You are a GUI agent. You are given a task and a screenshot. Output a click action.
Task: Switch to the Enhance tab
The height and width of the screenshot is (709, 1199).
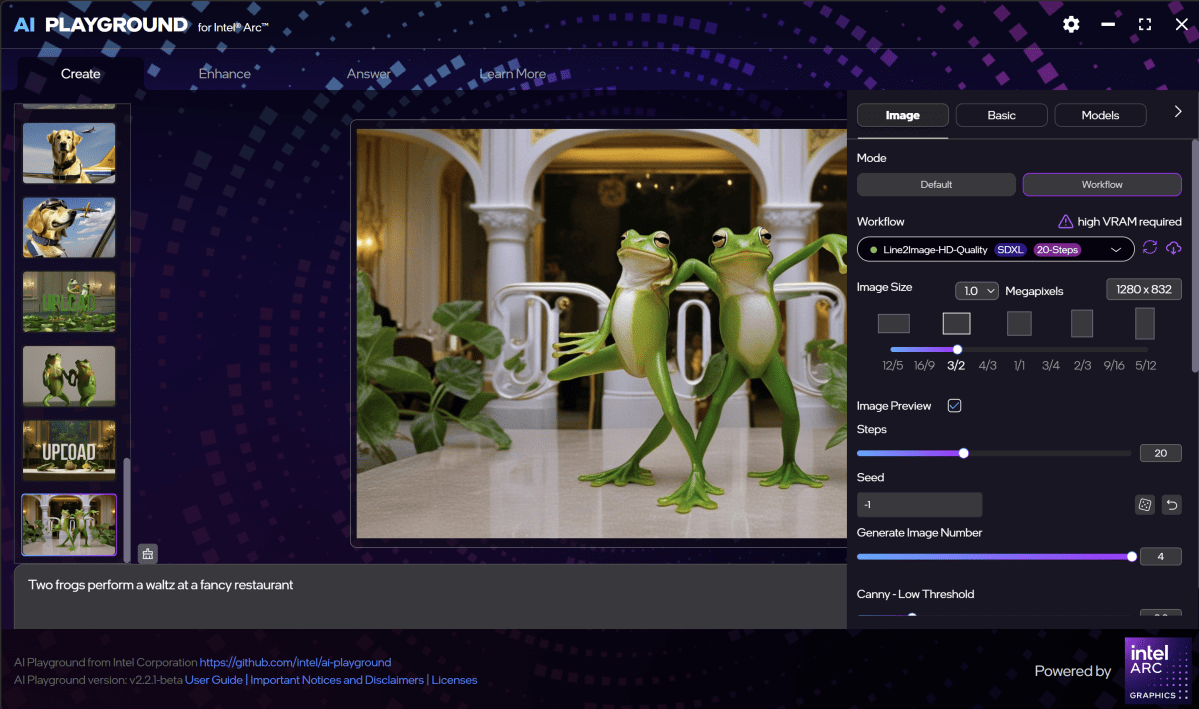click(x=224, y=73)
